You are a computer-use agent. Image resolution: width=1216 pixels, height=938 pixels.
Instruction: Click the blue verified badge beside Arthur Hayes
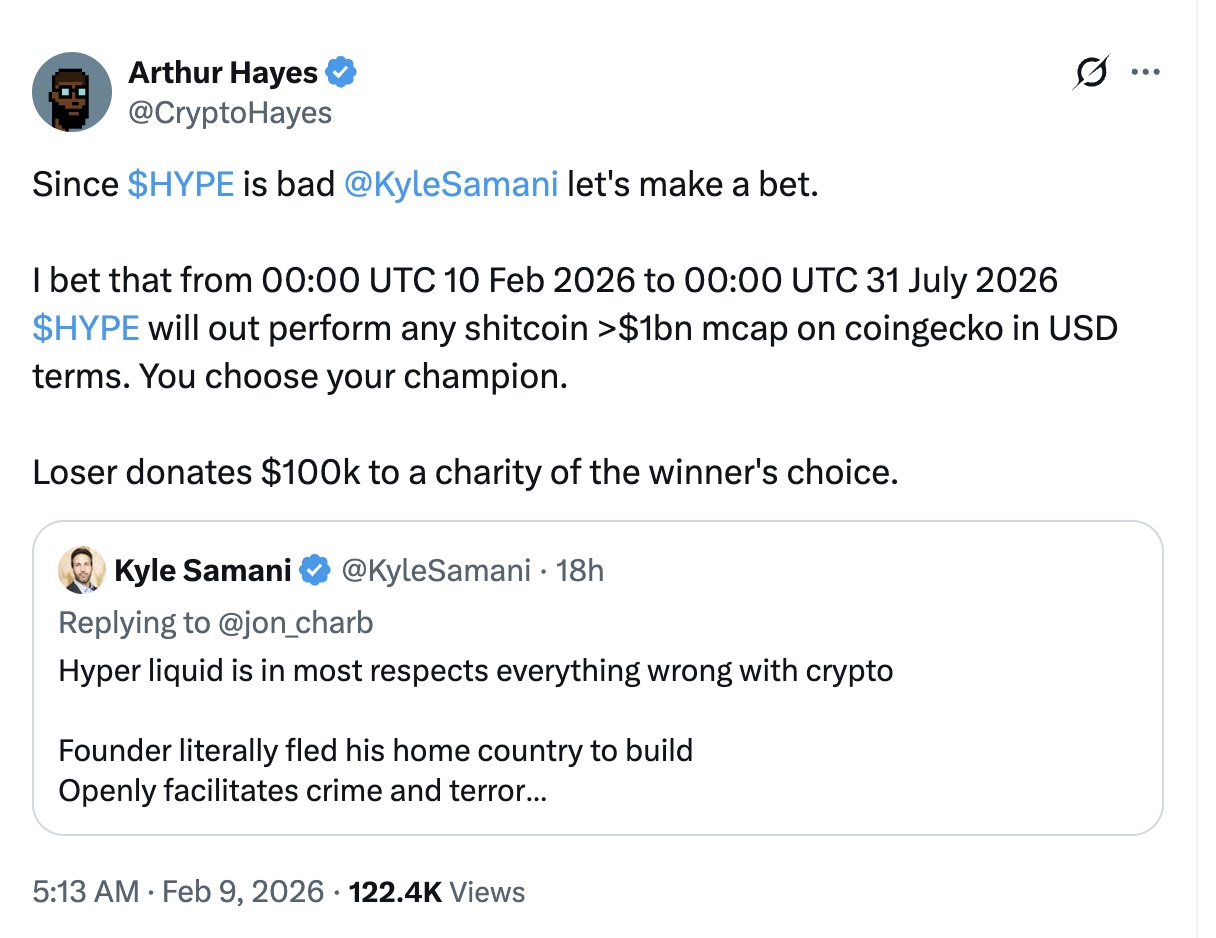point(342,73)
